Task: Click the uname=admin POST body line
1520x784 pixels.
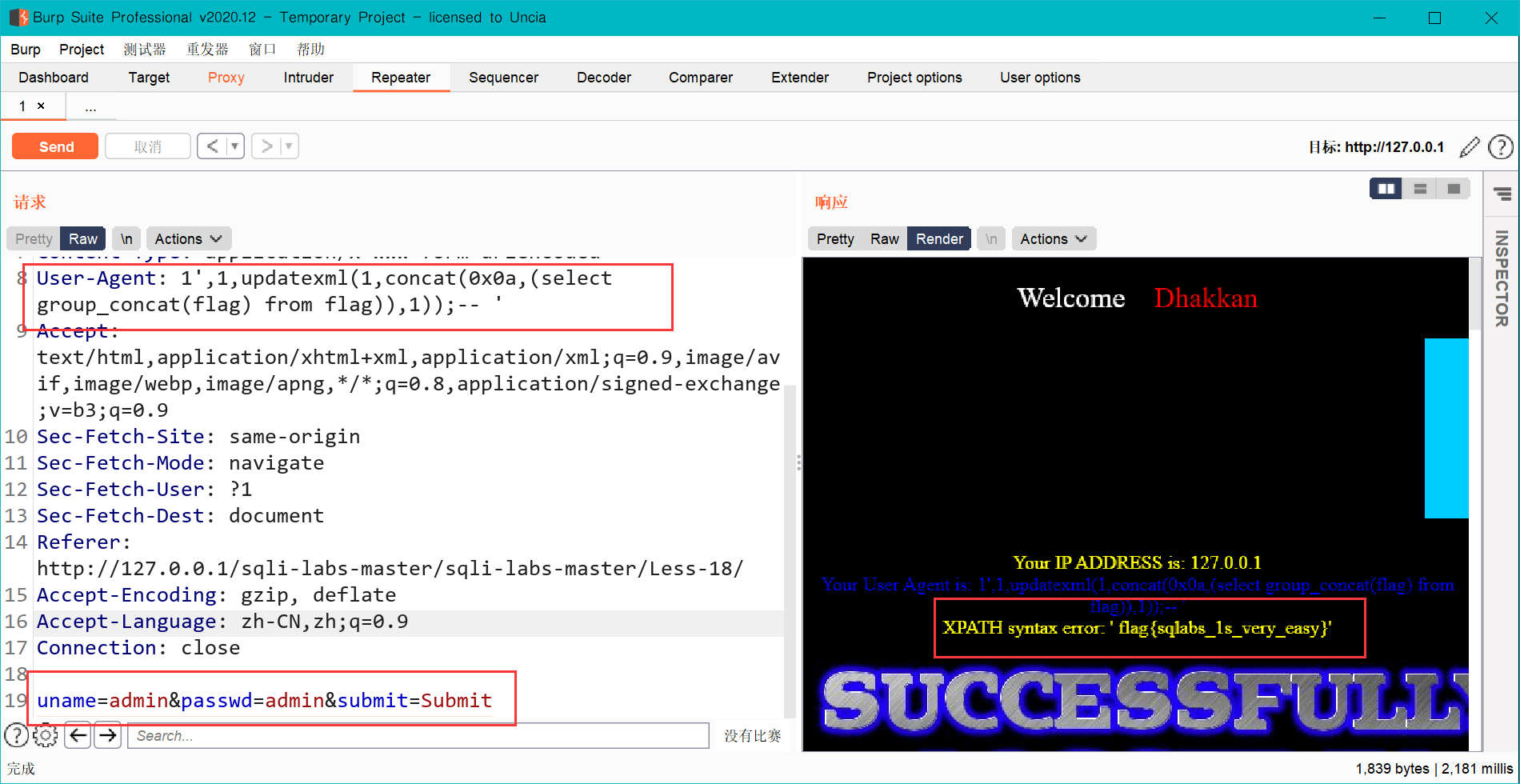Action: [265, 700]
